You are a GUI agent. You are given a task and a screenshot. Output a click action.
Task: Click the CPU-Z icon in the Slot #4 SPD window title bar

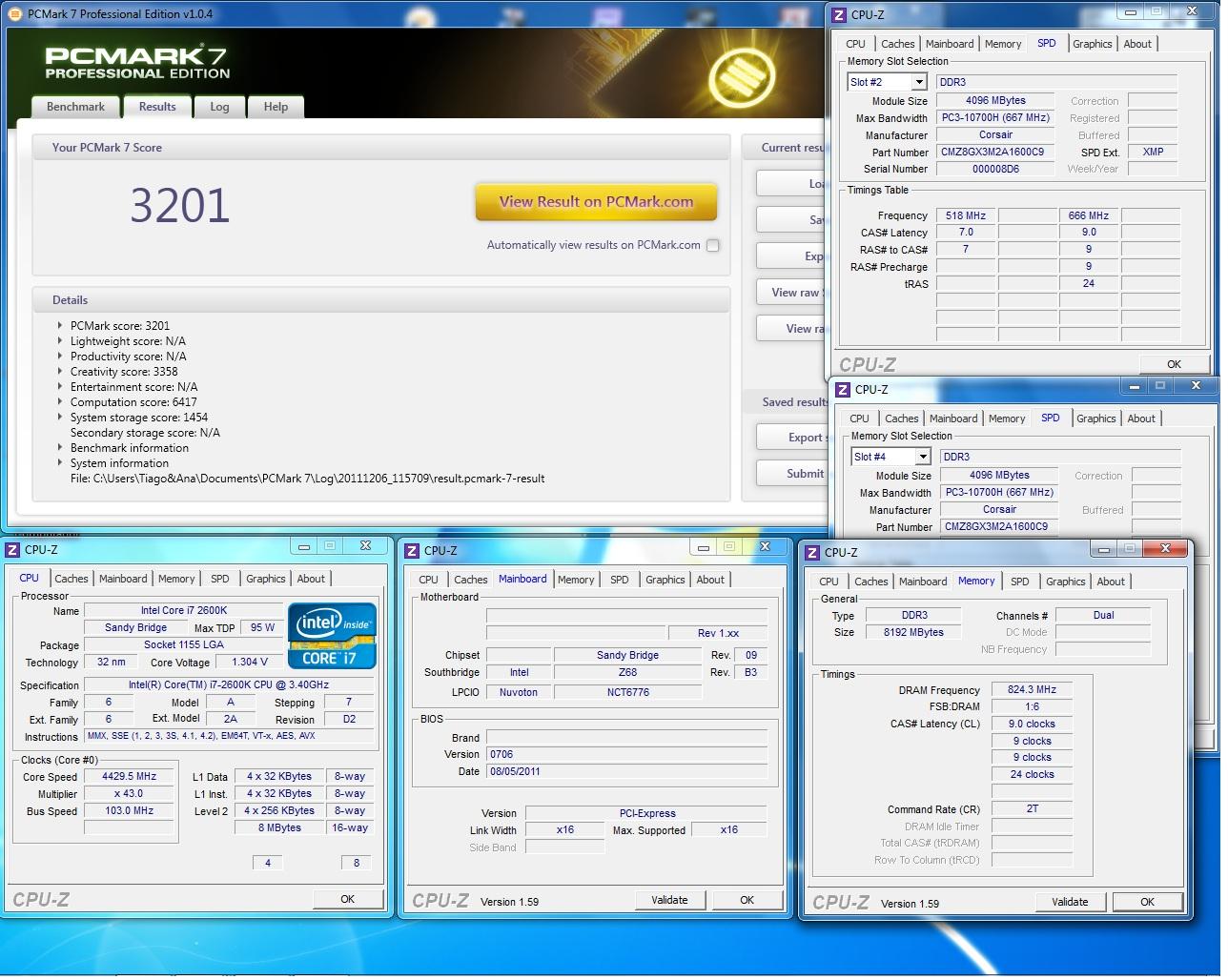pos(843,390)
